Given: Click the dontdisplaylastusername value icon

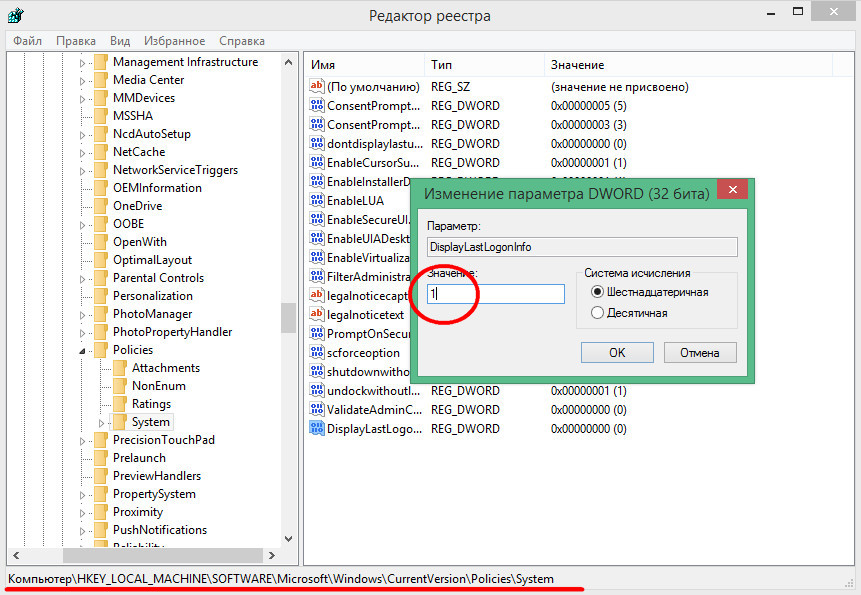Looking at the screenshot, I should tap(318, 143).
